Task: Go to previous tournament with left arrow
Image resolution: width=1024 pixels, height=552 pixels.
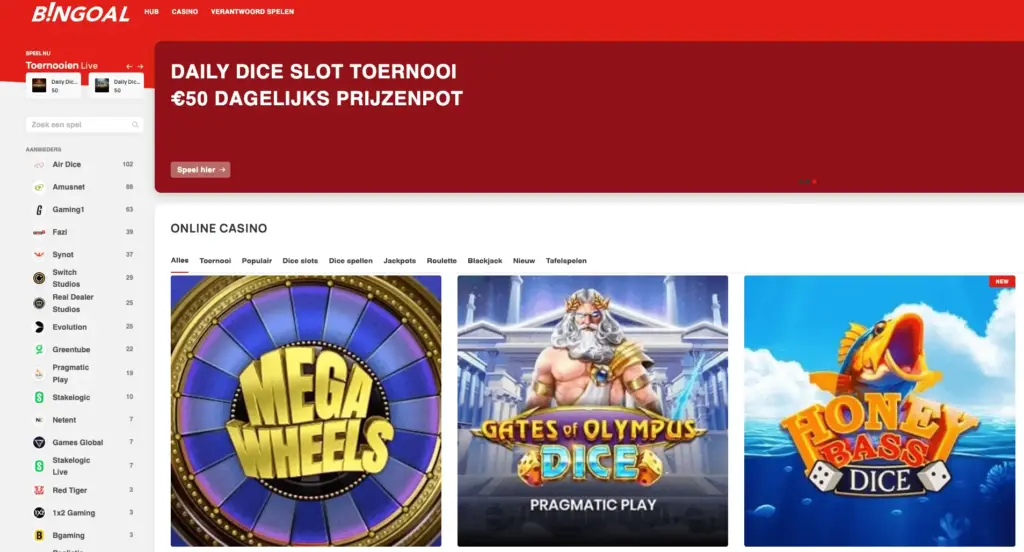Action: pos(129,66)
